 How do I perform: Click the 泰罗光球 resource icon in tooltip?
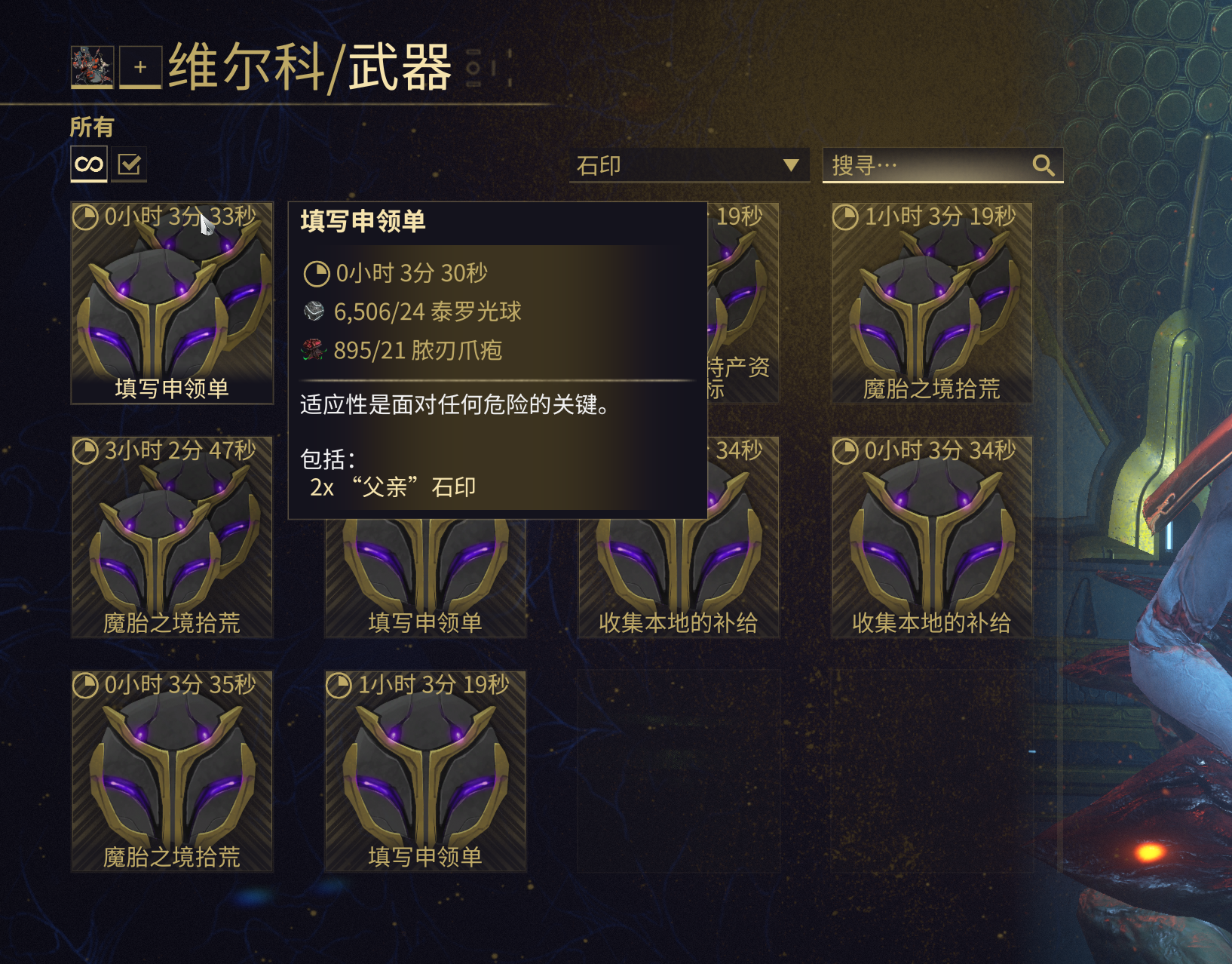[x=314, y=311]
